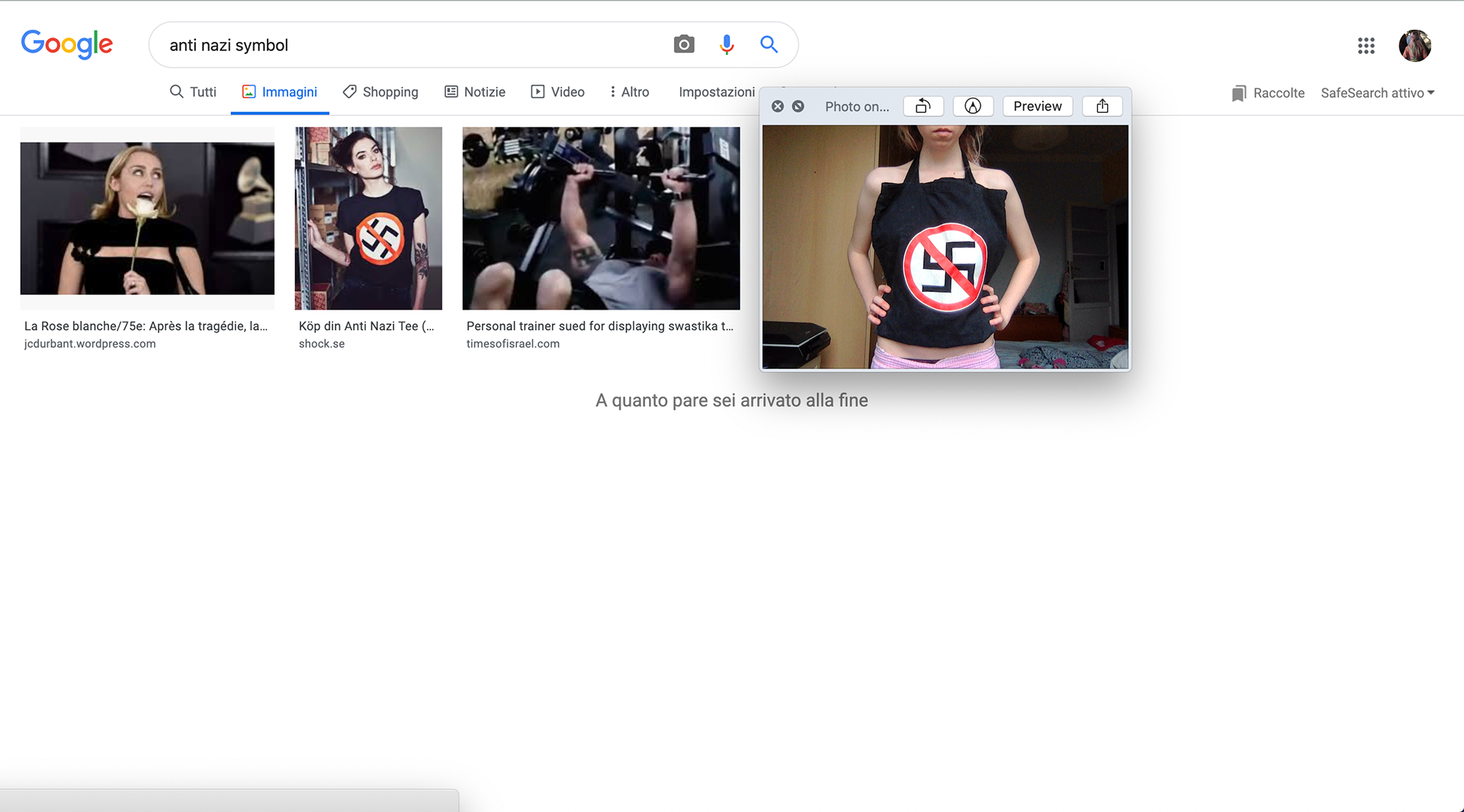This screenshot has width=1464, height=812.
Task: Open Impostazioni settings menu
Action: coord(717,91)
